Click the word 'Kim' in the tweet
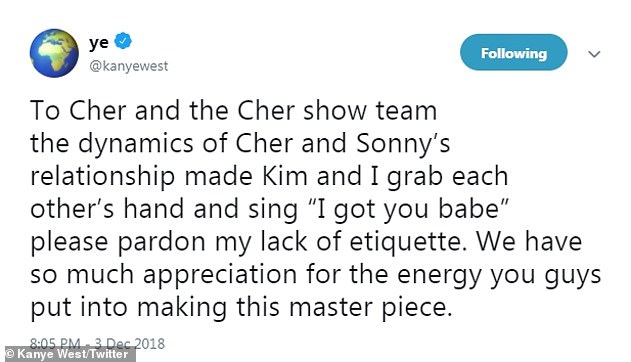631x362 pixels. coord(285,176)
